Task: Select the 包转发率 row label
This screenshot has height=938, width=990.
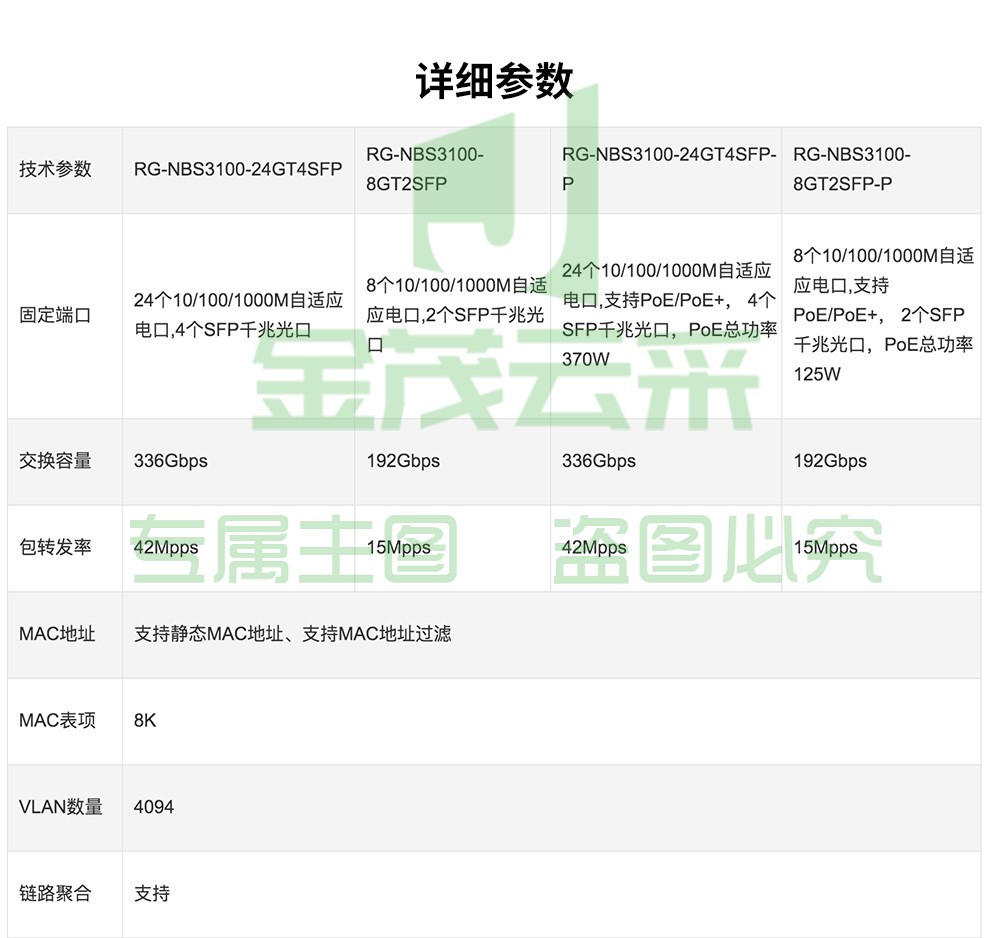Action: (x=56, y=547)
